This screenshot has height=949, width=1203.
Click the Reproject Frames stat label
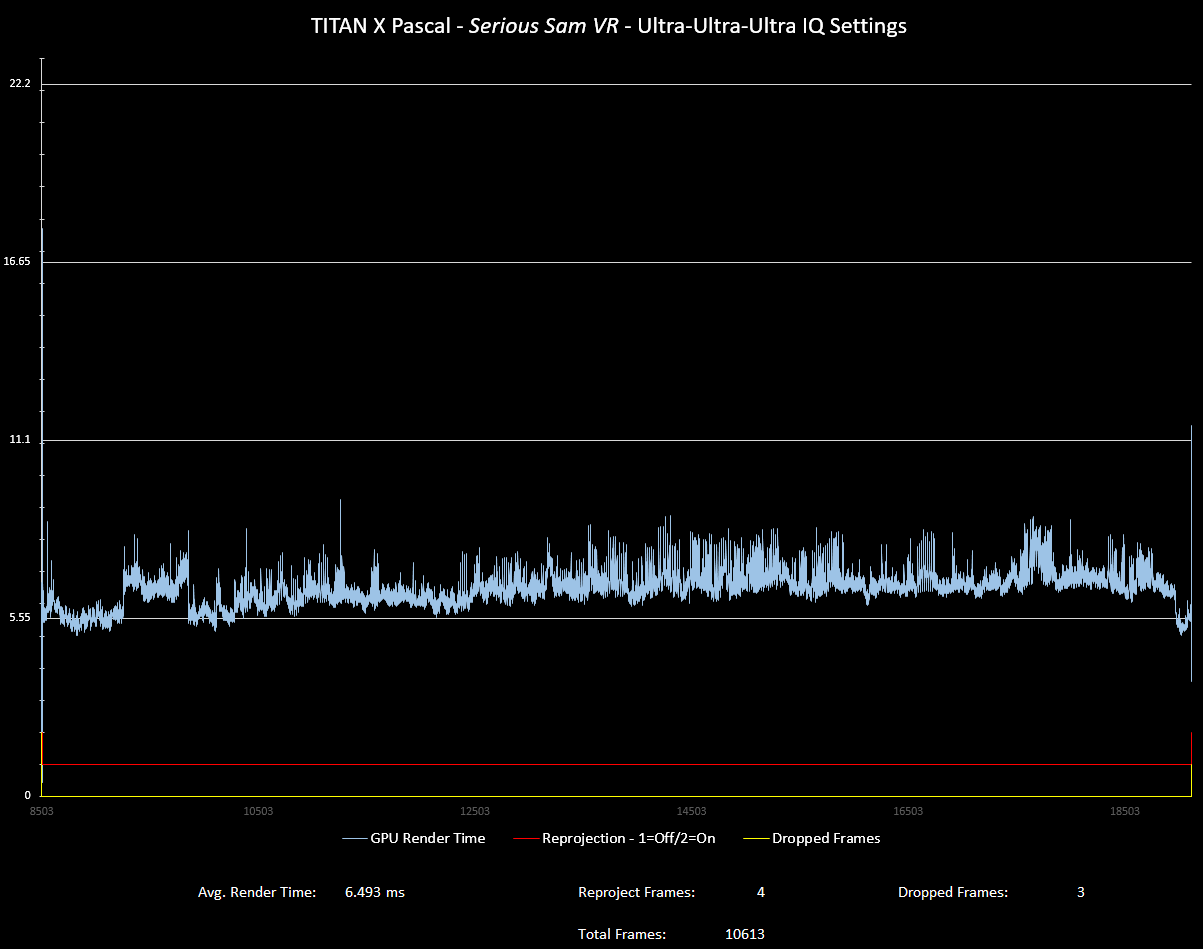coord(636,892)
